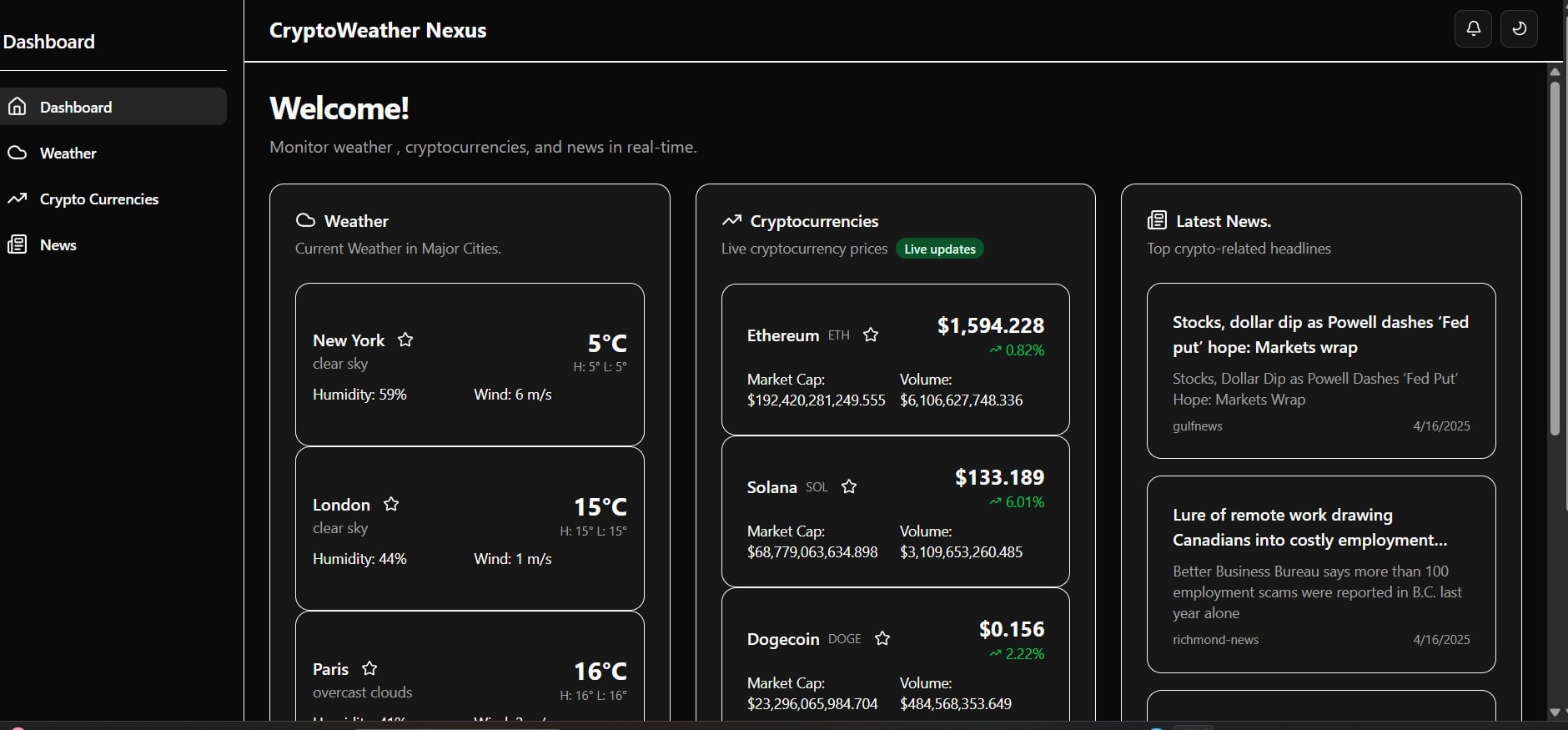This screenshot has height=730, width=1568.
Task: Select Crypto Currencies in the sidebar menu
Action: pyautogui.click(x=98, y=199)
